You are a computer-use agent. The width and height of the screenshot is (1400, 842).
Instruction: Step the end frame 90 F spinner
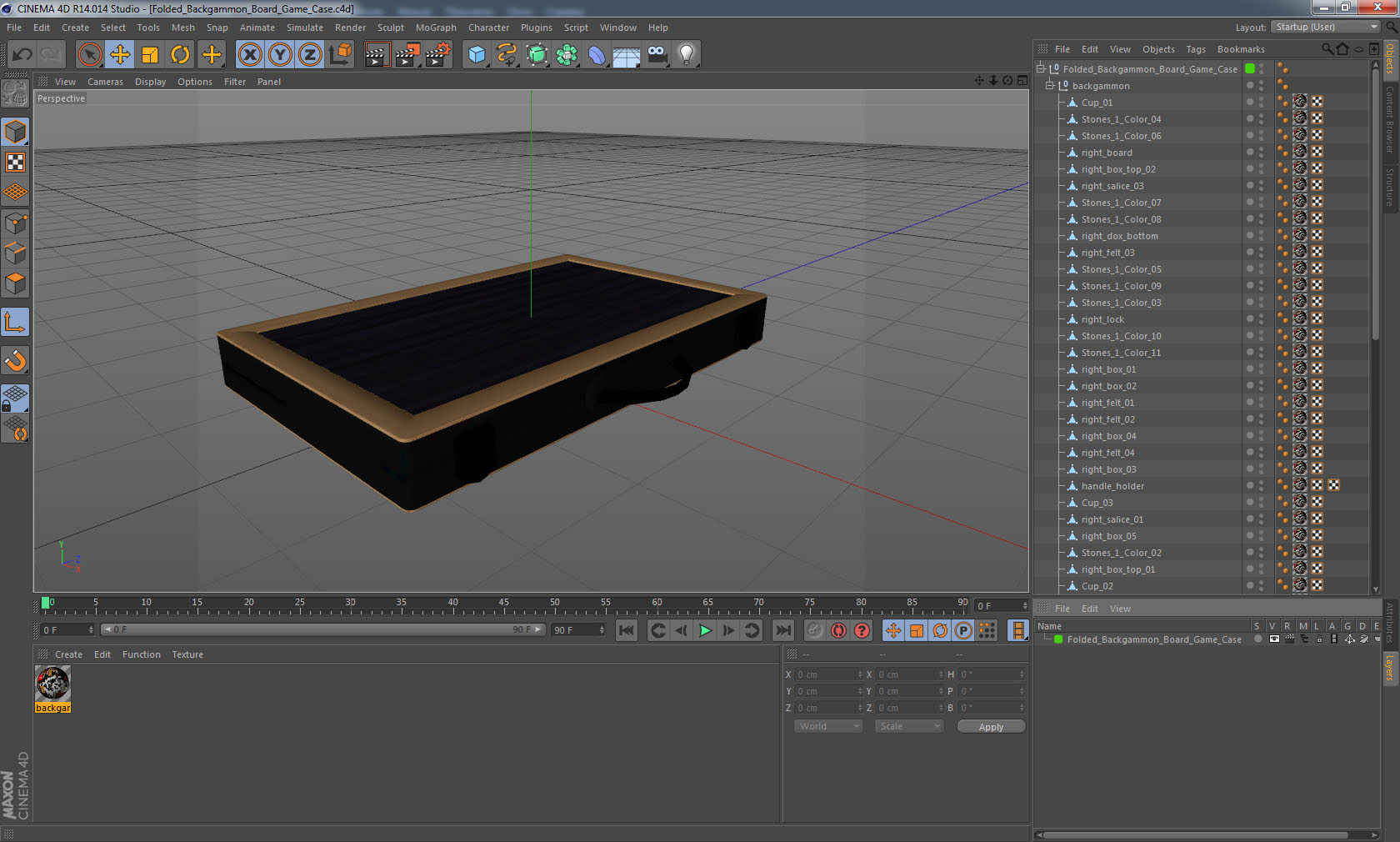point(602,630)
